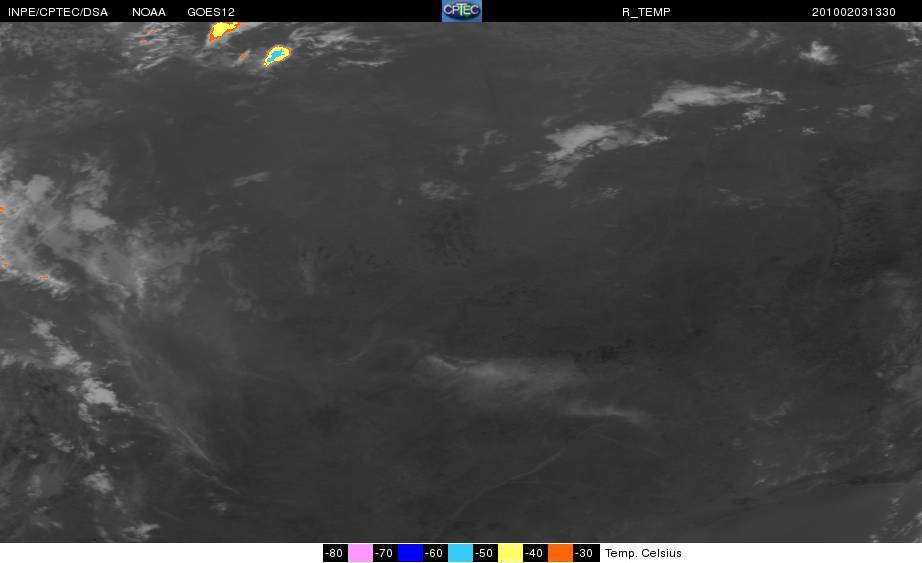
Task: Click the Temp. Celsius legend label
Action: click(x=643, y=553)
